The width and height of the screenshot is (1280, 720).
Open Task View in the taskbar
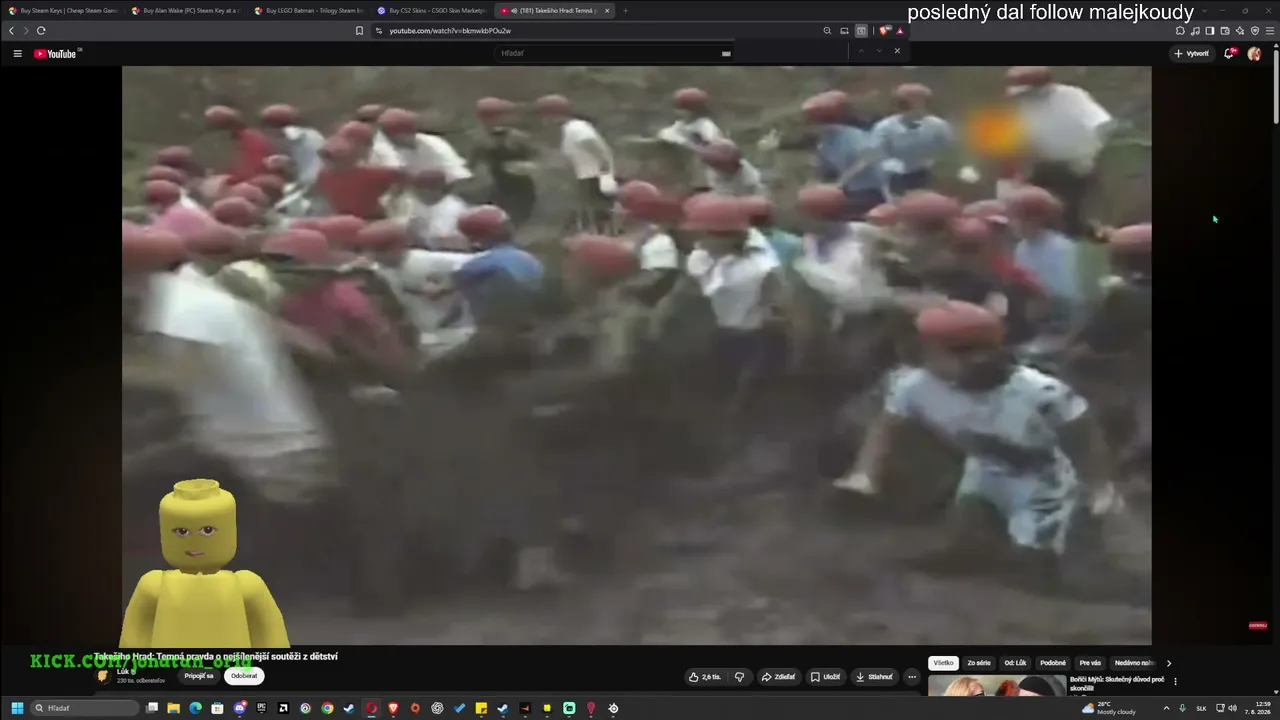(x=152, y=708)
